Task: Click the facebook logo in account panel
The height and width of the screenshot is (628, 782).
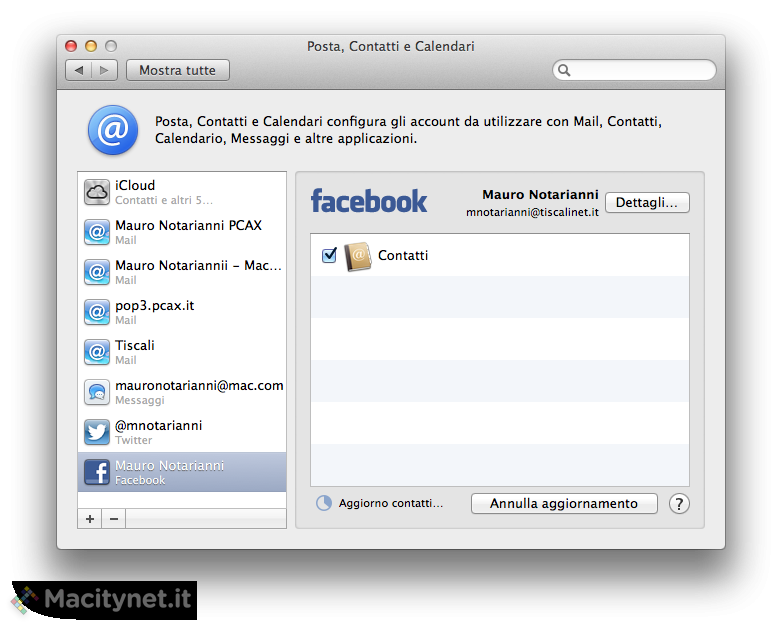Action: tap(369, 201)
